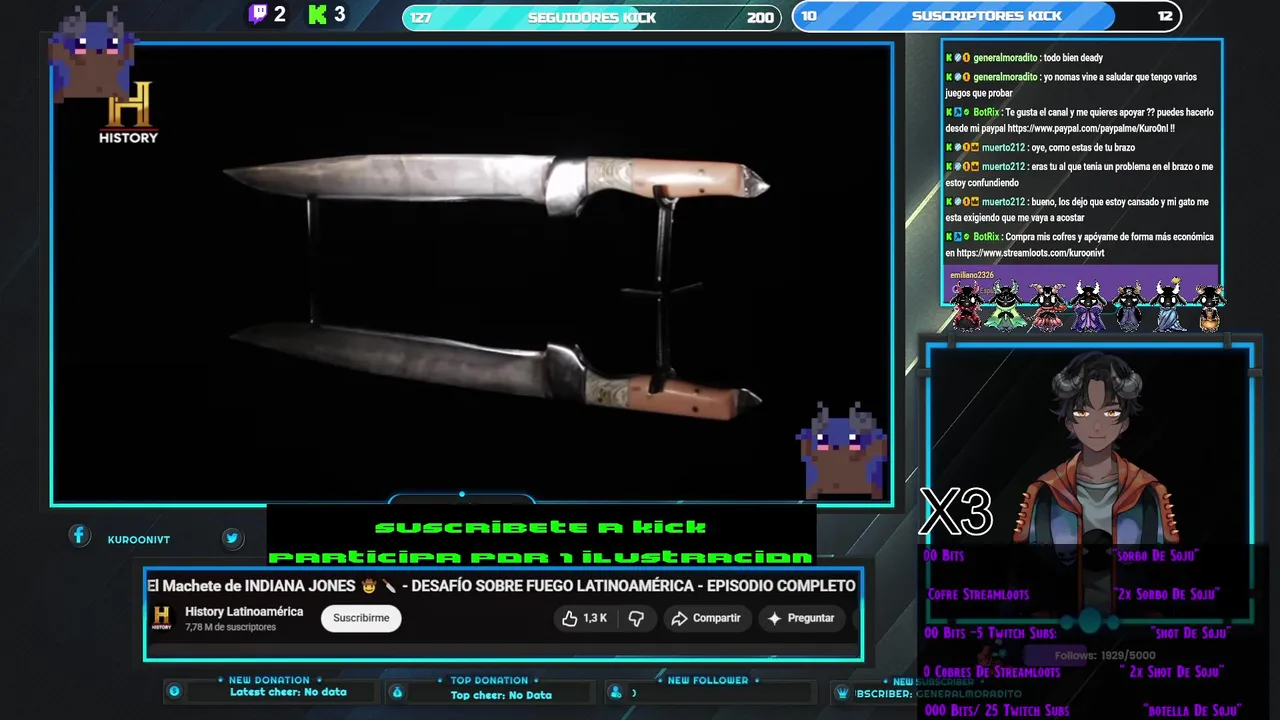Click the KUROONIVT handle text
Screen dimensions: 1280x720
point(139,540)
